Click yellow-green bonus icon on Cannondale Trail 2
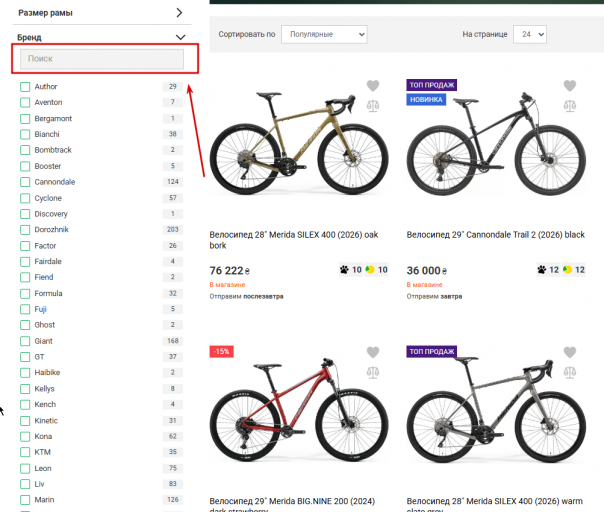604x512 pixels. 567,270
